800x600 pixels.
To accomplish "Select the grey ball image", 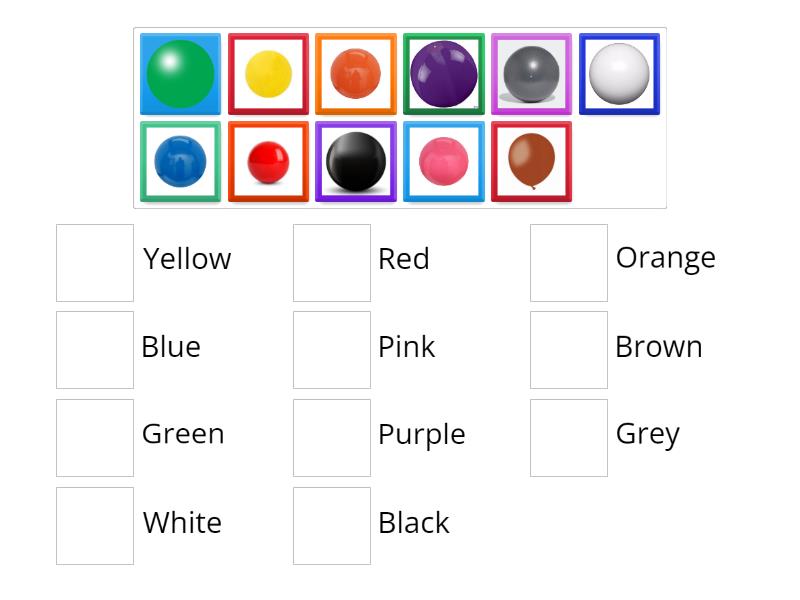I will [x=532, y=74].
